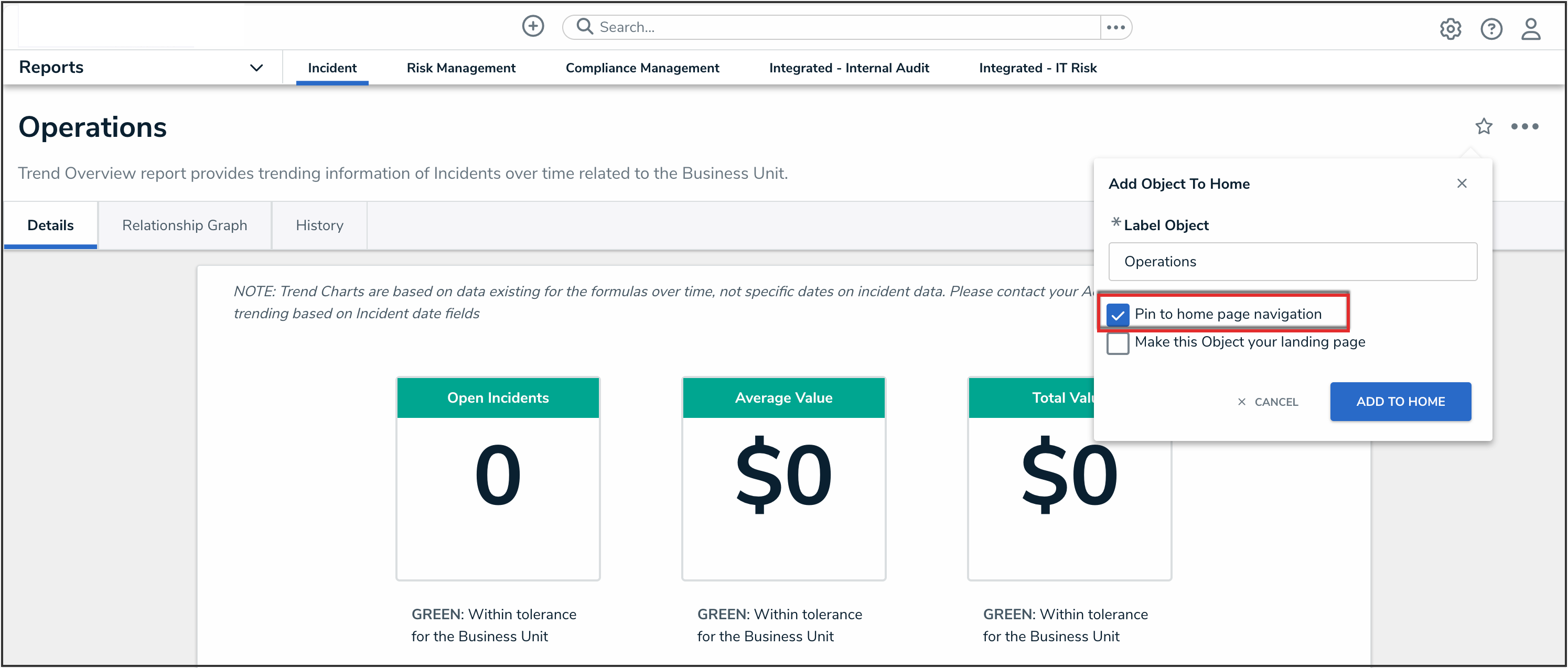Screen dimensions: 1568x668
Task: Check Make this Object your landing page
Action: (x=1118, y=343)
